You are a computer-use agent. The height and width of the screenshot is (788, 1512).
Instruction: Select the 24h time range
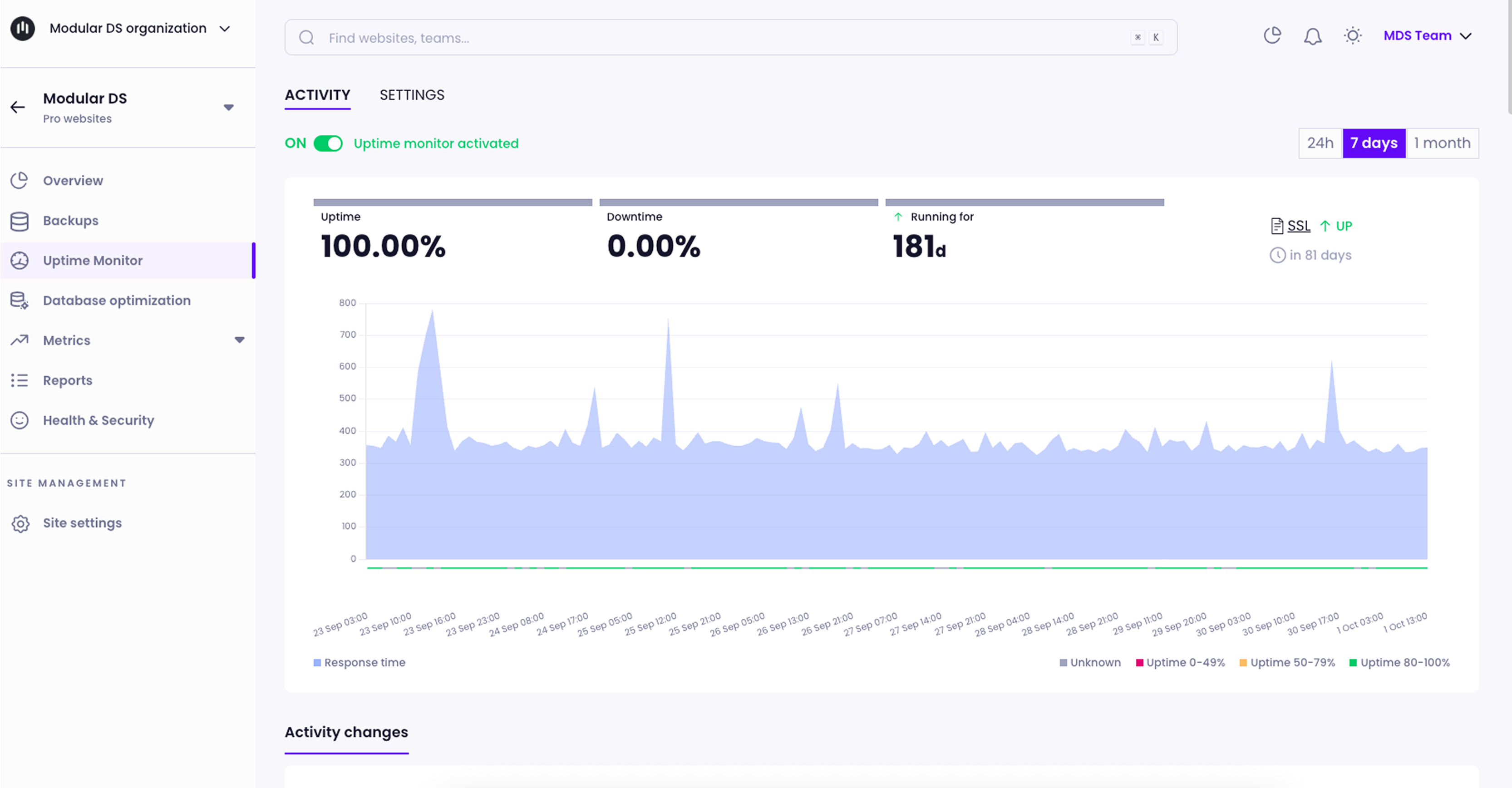tap(1320, 143)
